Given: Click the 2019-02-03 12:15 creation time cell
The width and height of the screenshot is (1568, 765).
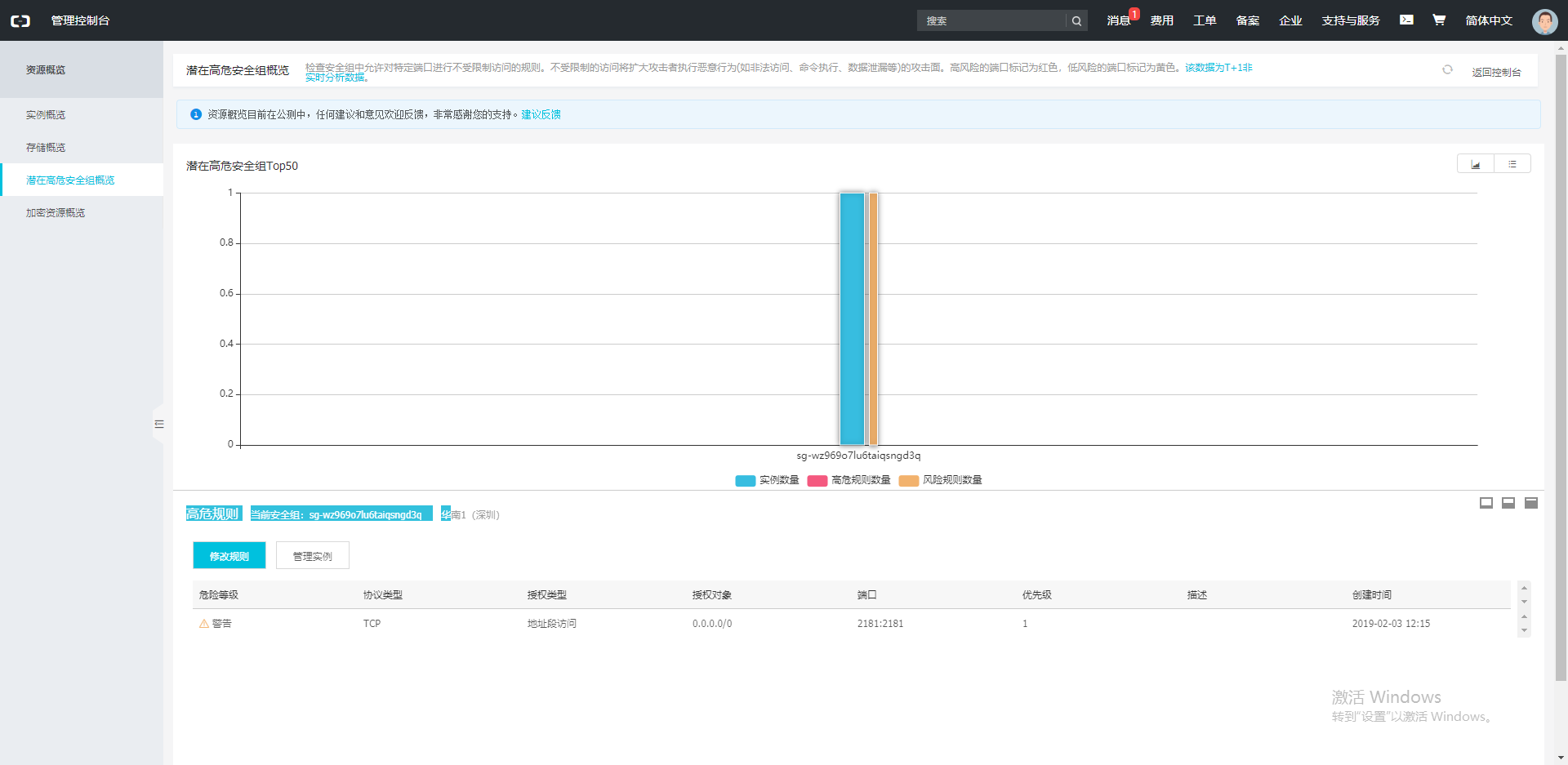Looking at the screenshot, I should (x=1391, y=624).
